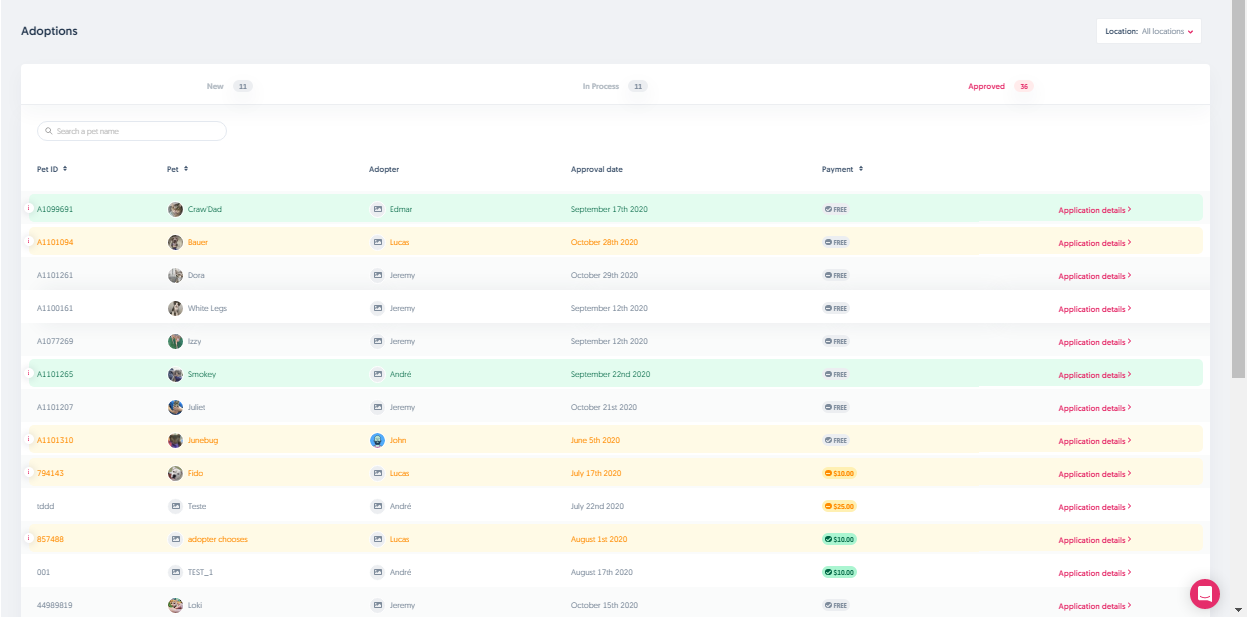Click John's adopter profile avatar

pyautogui.click(x=377, y=440)
